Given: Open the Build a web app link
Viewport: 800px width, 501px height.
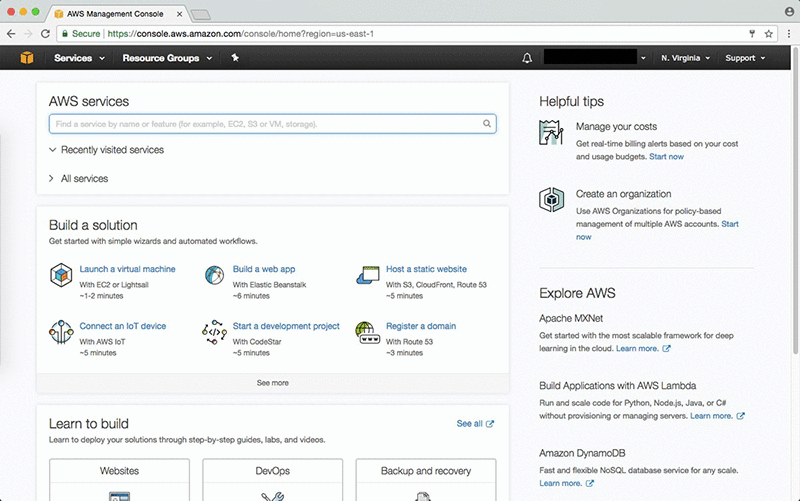Looking at the screenshot, I should click(264, 269).
